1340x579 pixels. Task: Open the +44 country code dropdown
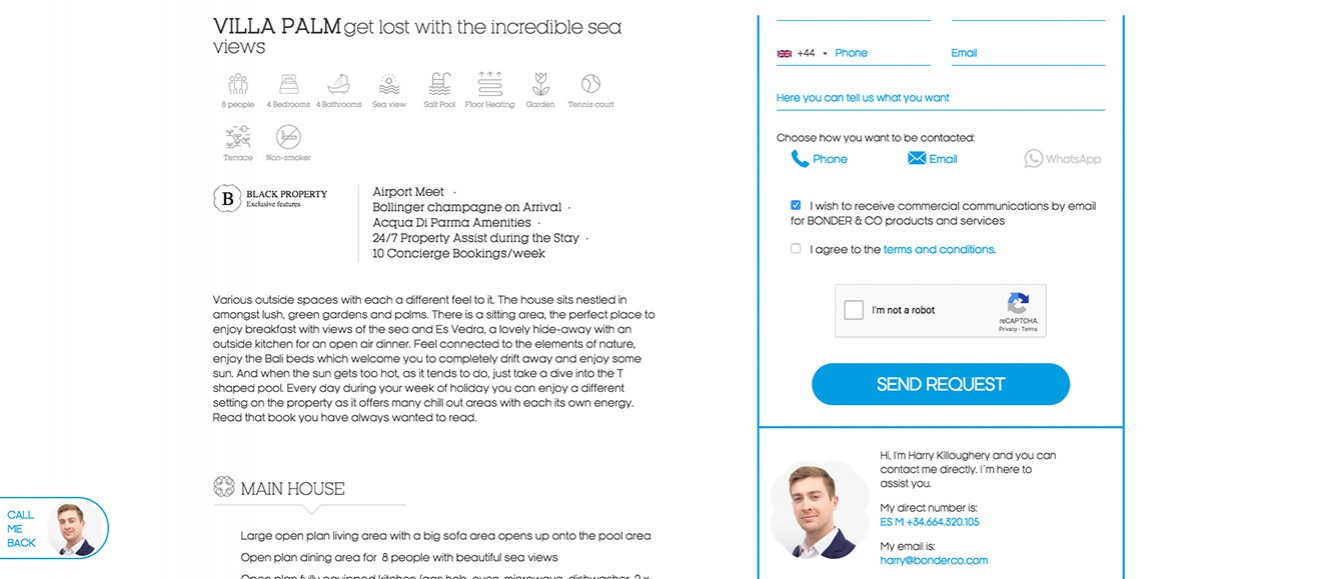(804, 53)
